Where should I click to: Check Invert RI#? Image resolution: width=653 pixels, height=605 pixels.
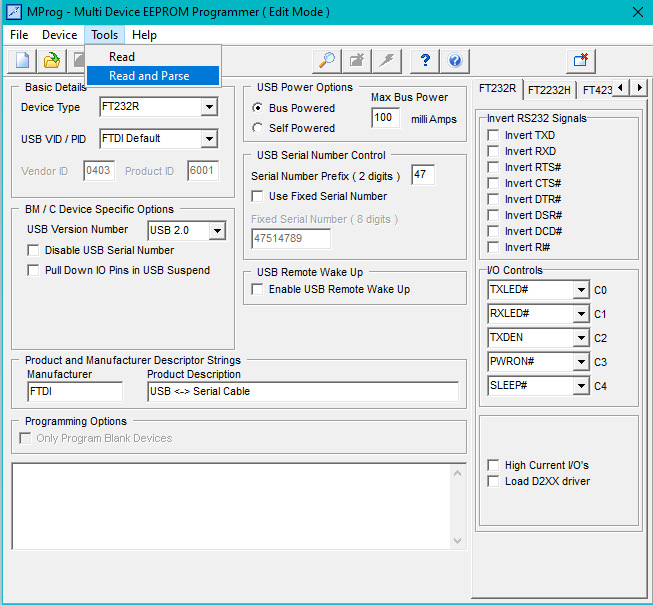tap(493, 247)
